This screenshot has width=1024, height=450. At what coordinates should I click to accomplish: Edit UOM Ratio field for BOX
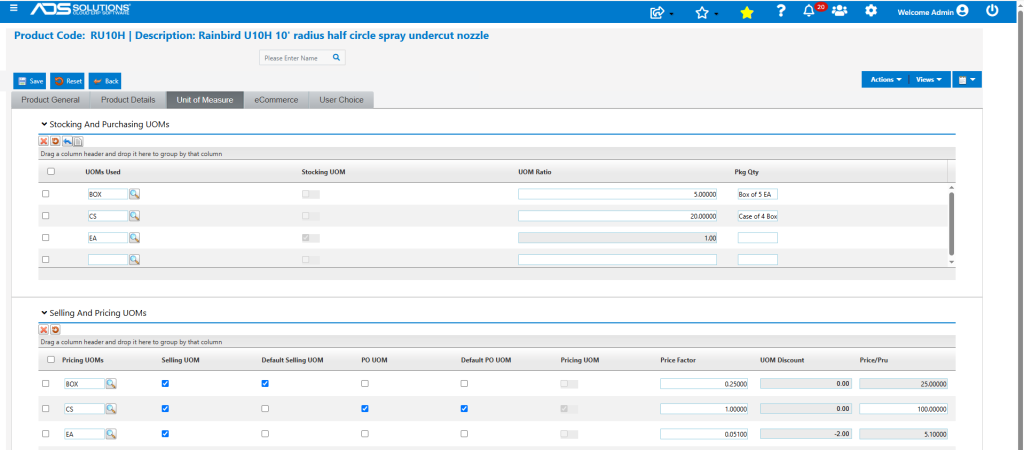point(618,194)
